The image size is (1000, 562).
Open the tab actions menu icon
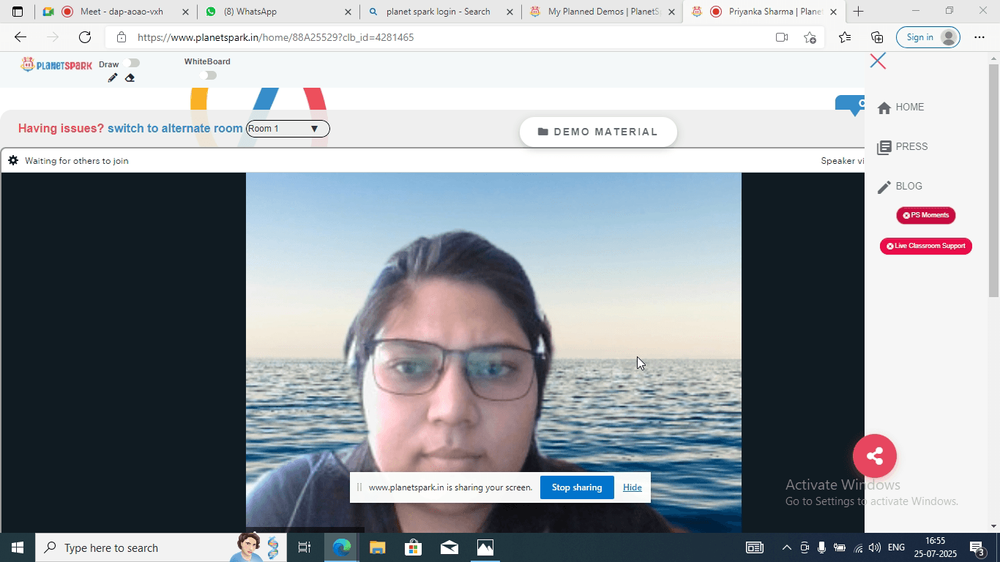pos(17,11)
